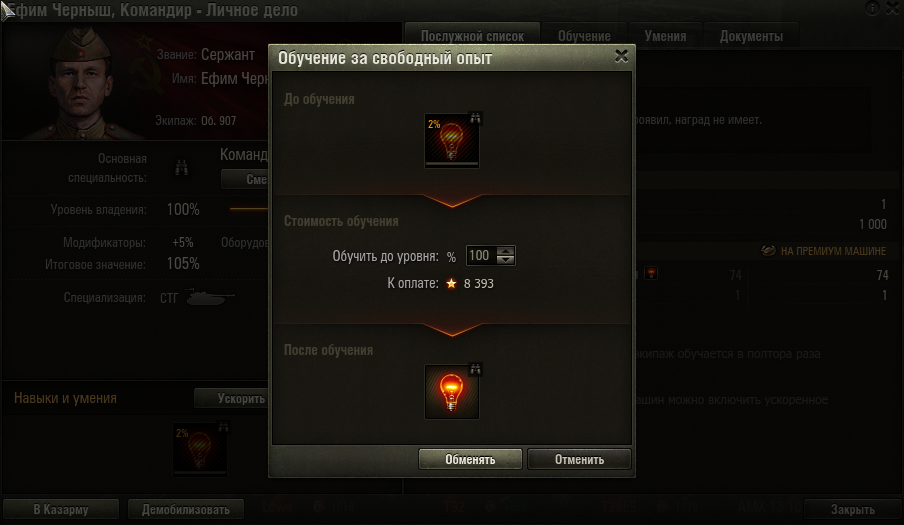Click the binoculars commander specialty icon
The height and width of the screenshot is (525, 904).
pyautogui.click(x=182, y=168)
